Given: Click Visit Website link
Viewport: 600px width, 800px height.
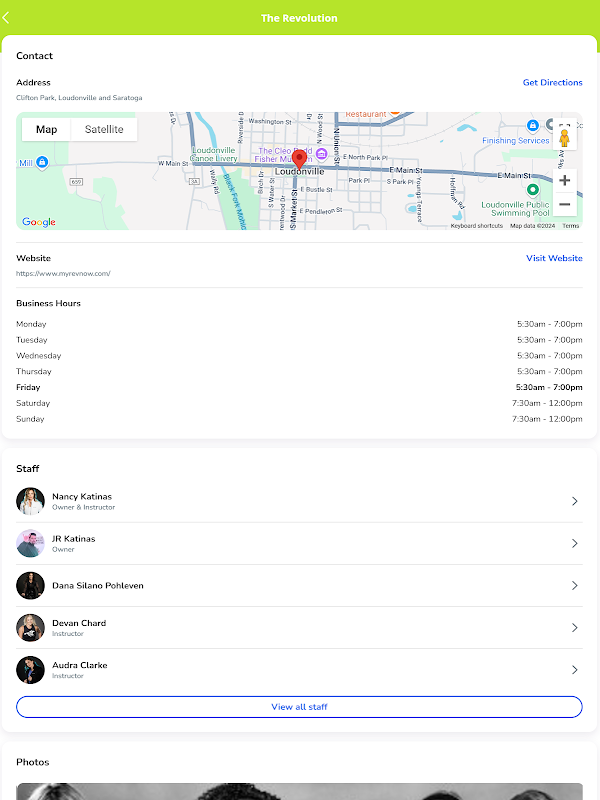Looking at the screenshot, I should tap(554, 258).
